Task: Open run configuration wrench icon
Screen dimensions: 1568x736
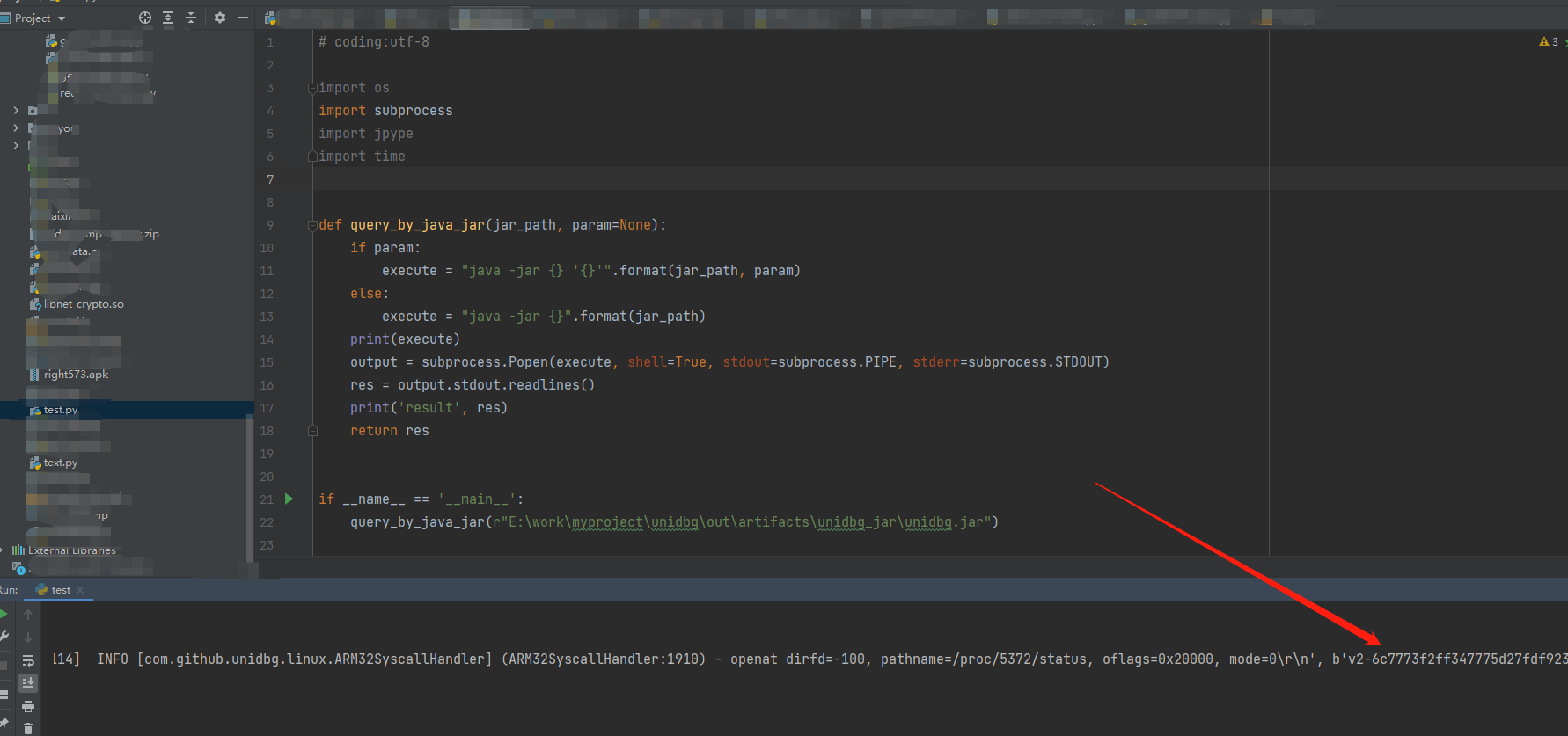Action: pos(4,637)
